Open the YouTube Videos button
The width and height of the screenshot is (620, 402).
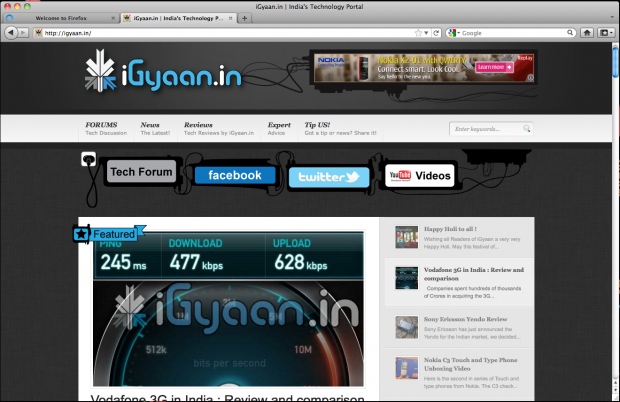coord(420,176)
